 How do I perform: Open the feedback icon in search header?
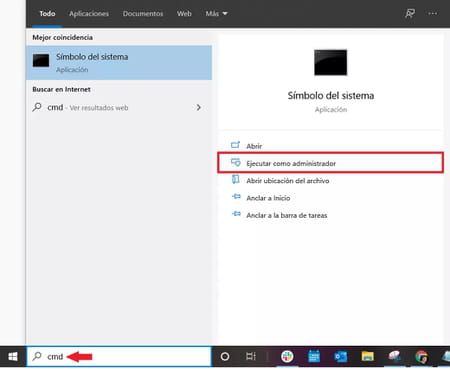click(x=410, y=14)
